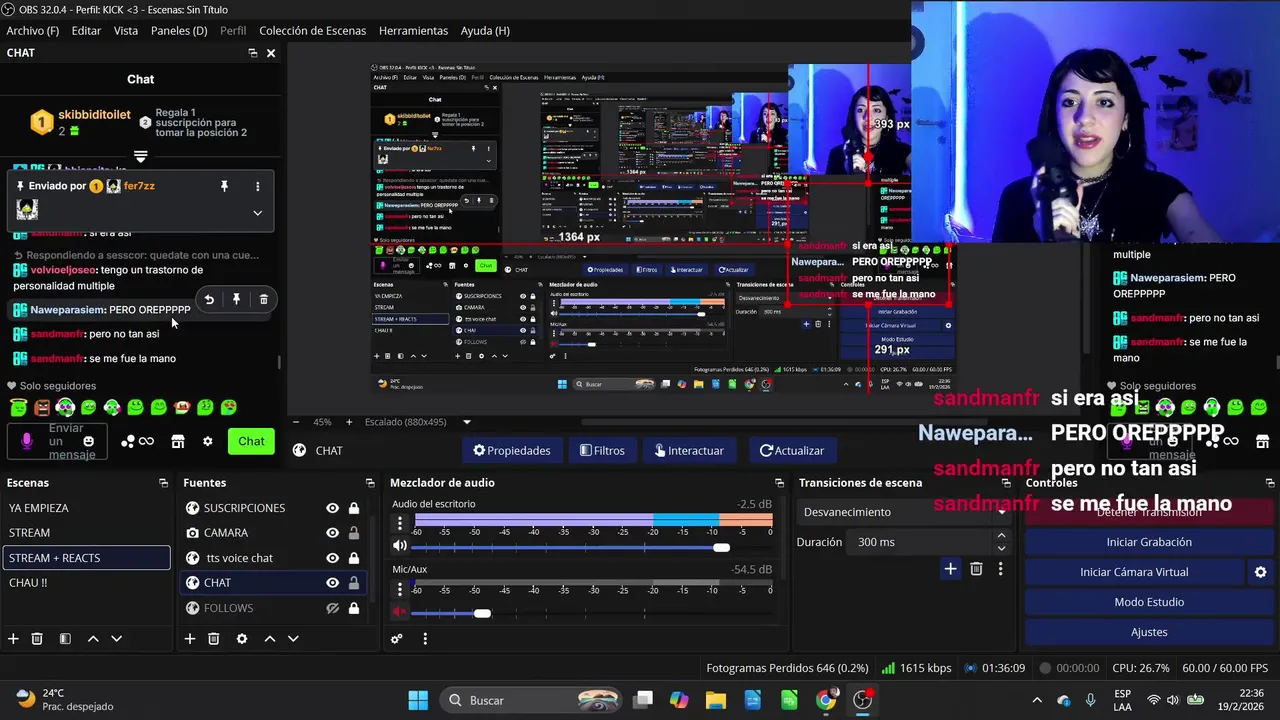Click the Interactuar button
Image resolution: width=1280 pixels, height=720 pixels.
tap(689, 450)
